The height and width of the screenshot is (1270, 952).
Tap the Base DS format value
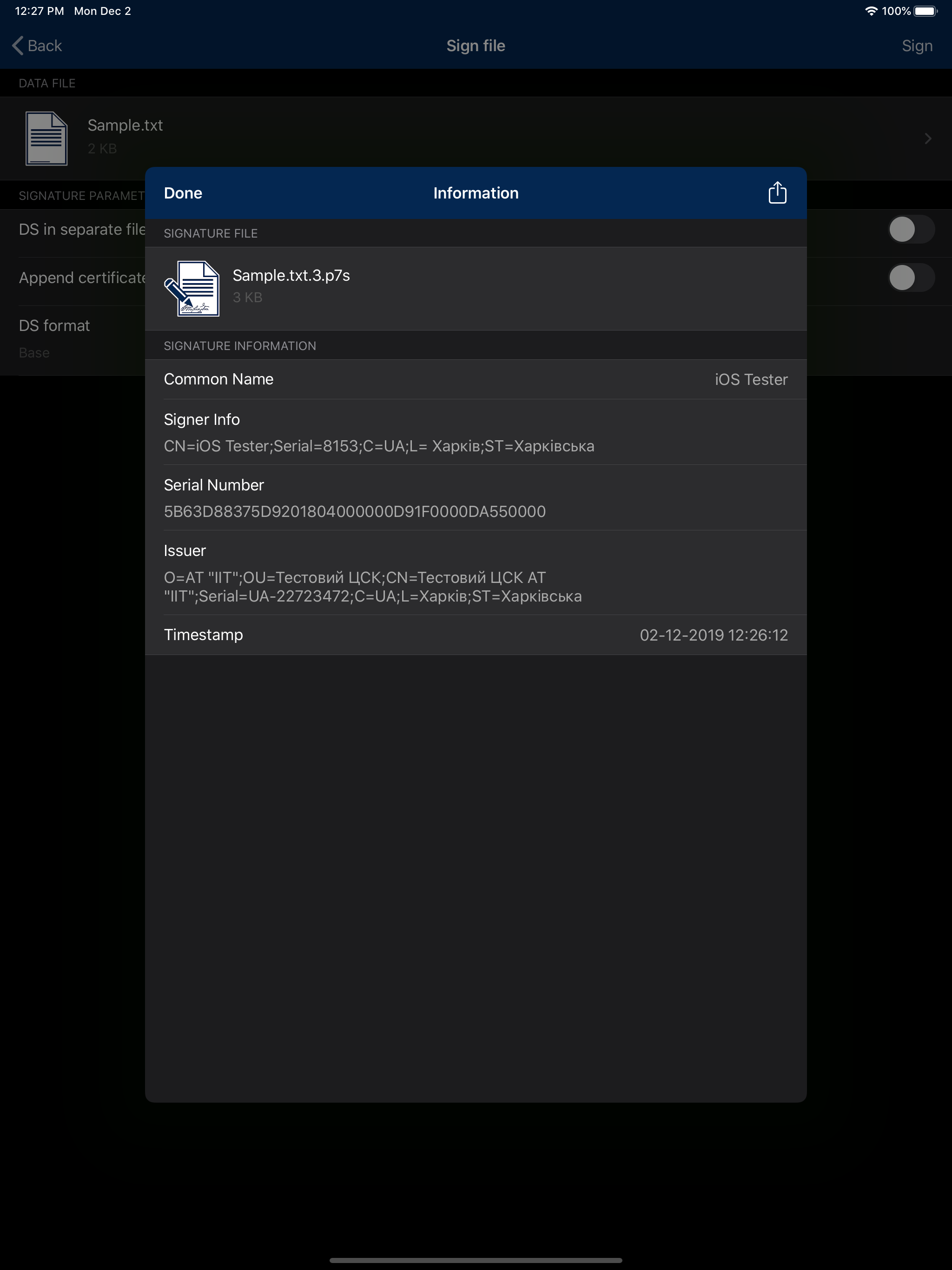point(34,352)
